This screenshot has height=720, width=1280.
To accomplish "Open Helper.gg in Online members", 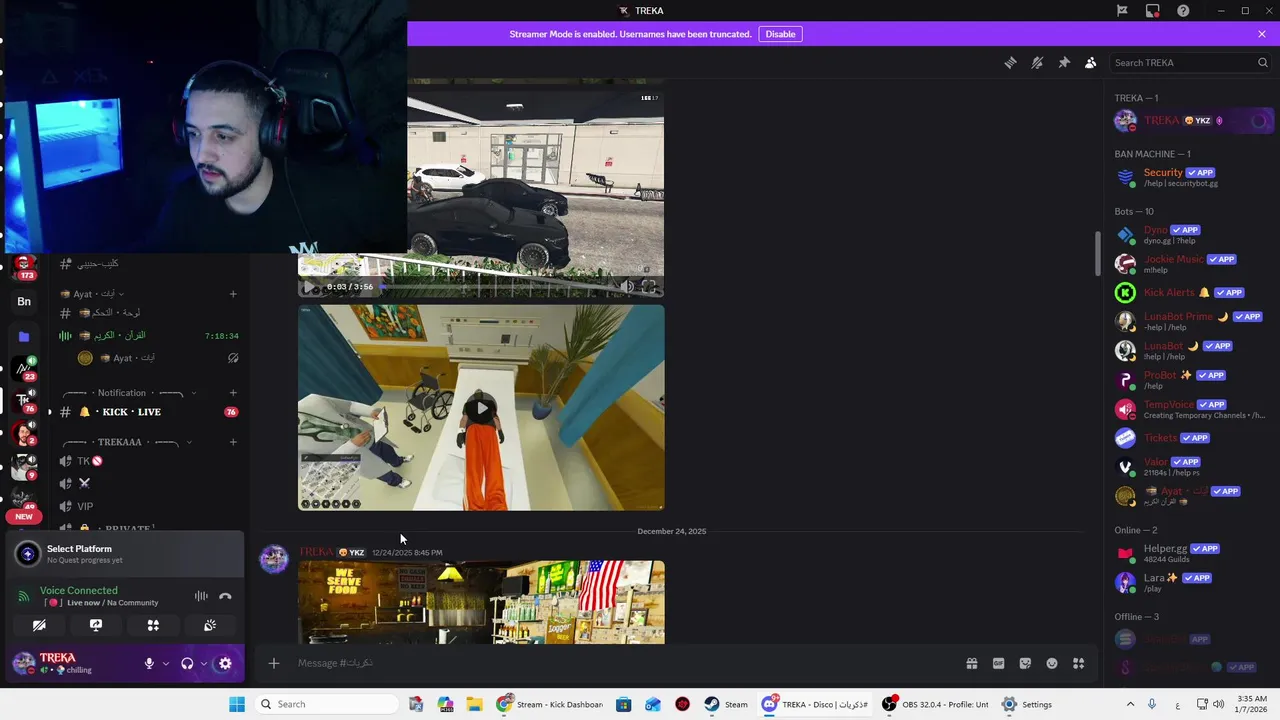I will click(1192, 552).
